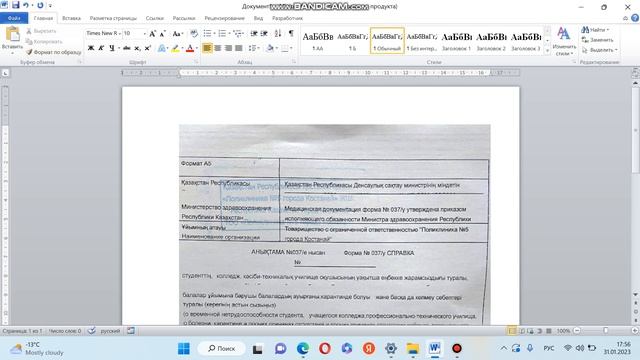The width and height of the screenshot is (640, 360).
Task: Click the increase indent icon
Action: pos(264,33)
